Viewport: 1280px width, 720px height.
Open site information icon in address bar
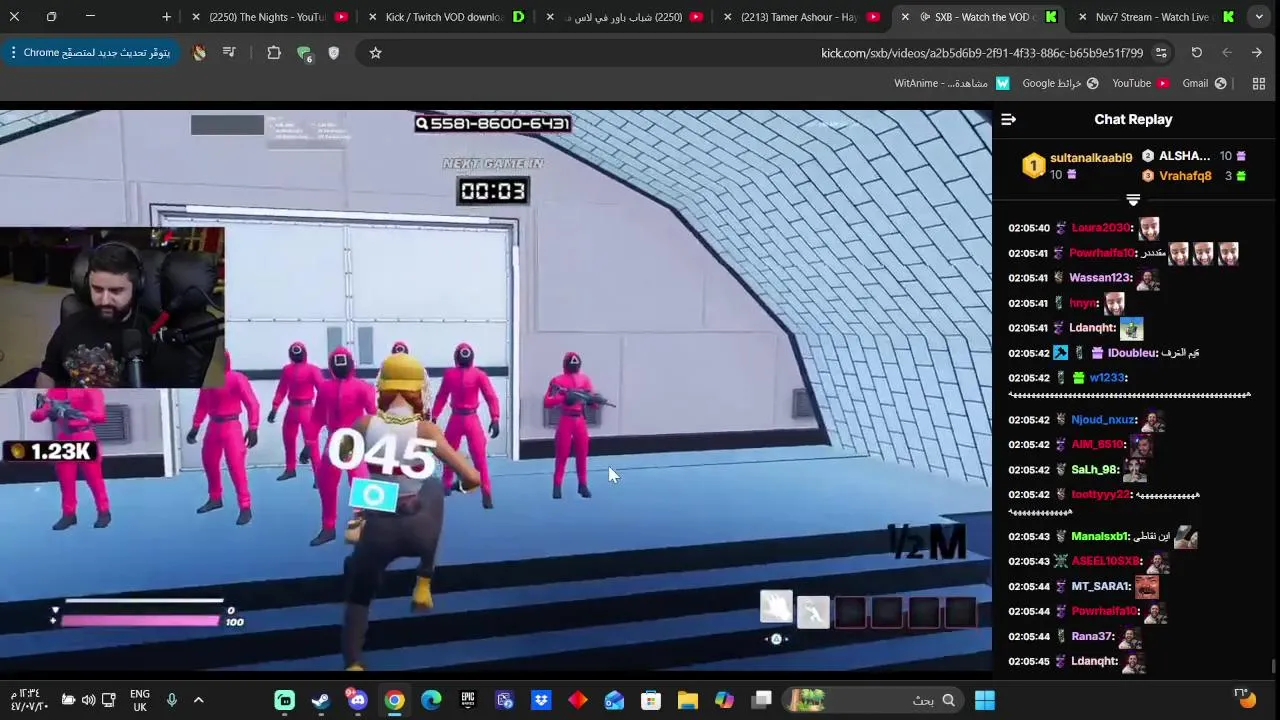click(1161, 52)
